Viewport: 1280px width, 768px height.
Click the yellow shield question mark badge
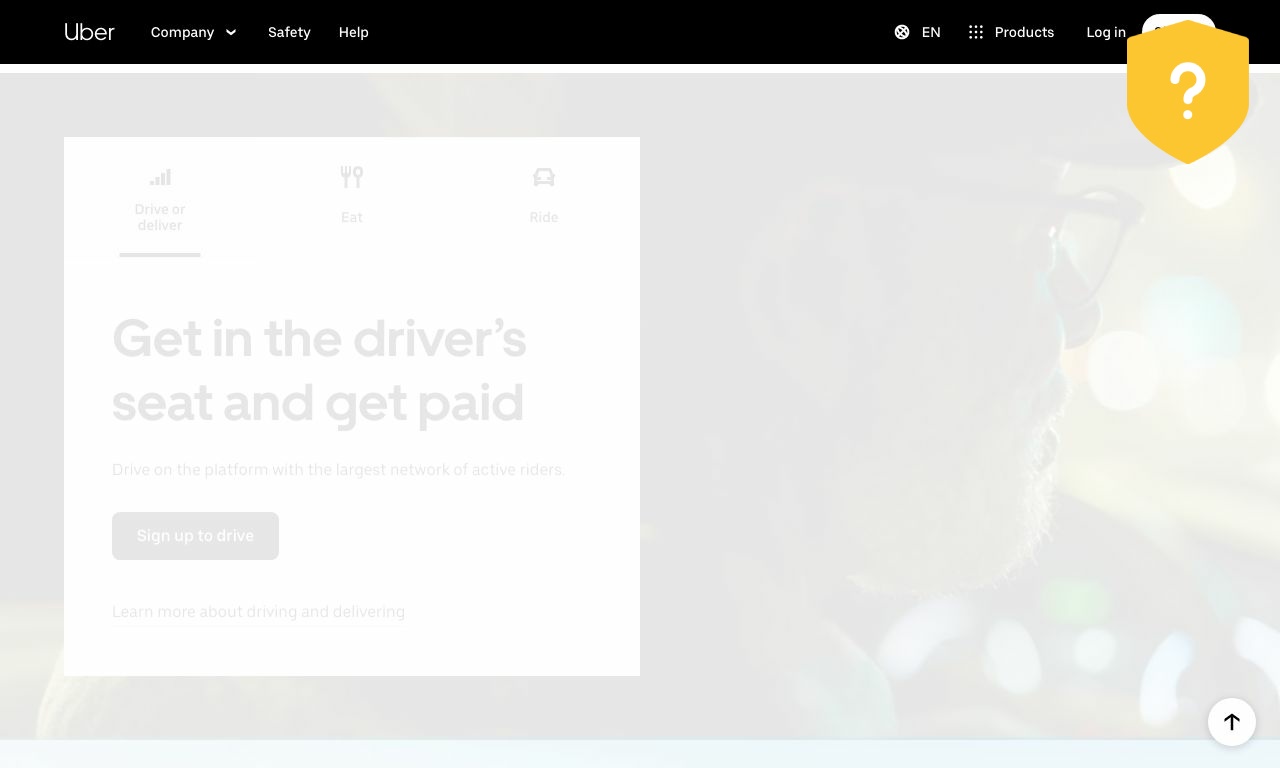(x=1187, y=92)
